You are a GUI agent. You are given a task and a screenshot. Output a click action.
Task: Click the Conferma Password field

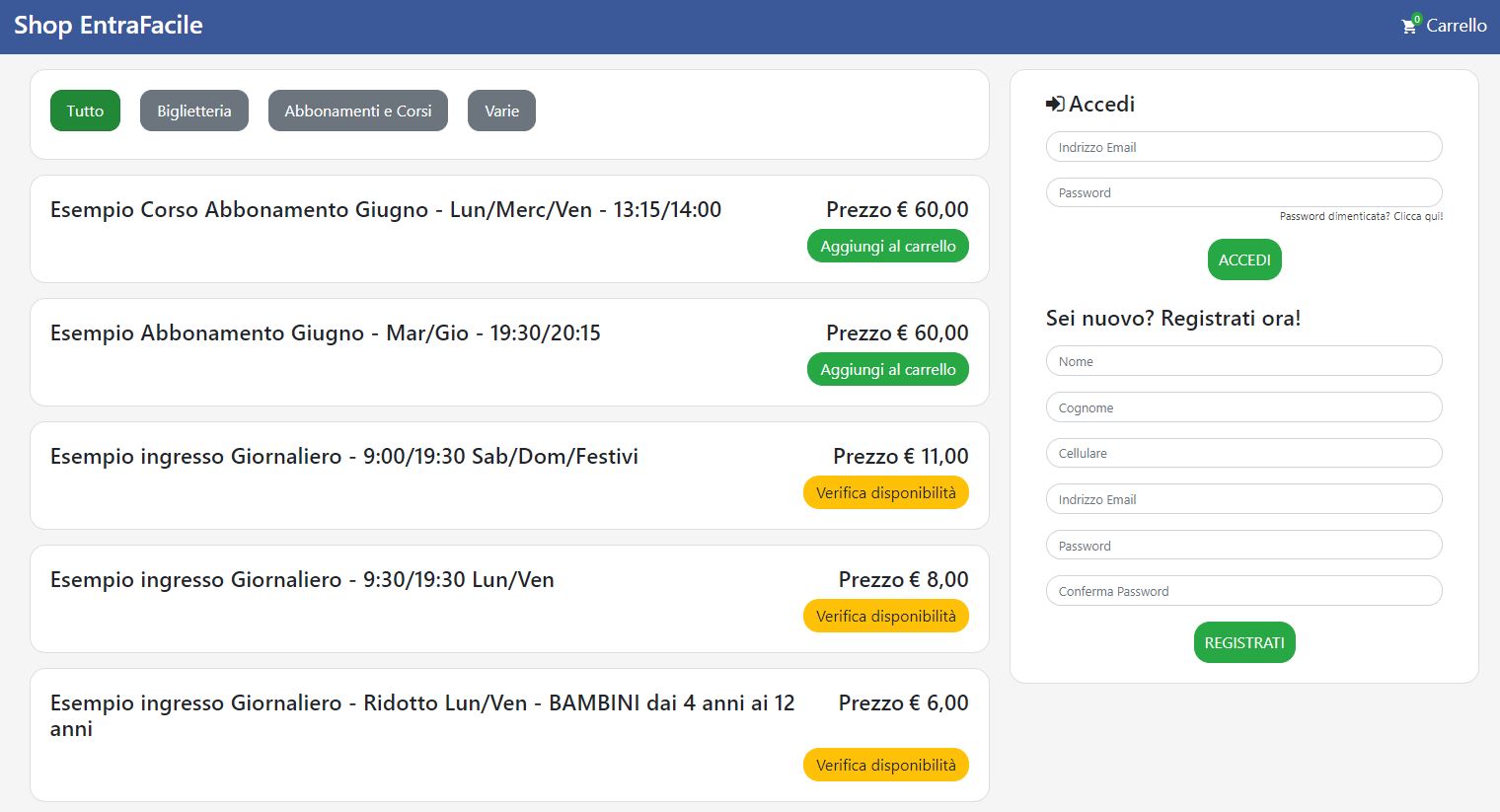click(1243, 591)
